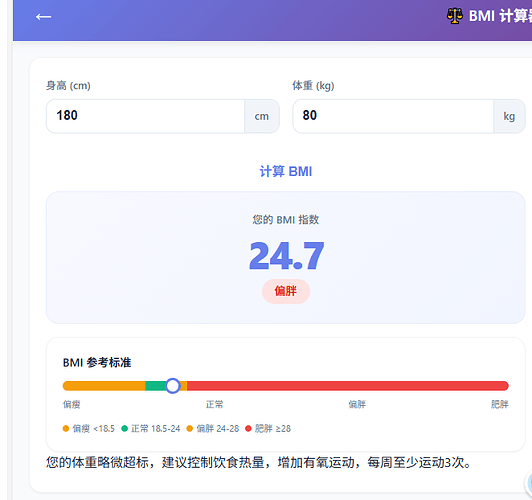Click the 24.7 BMI result value
Image resolution: width=532 pixels, height=500 pixels.
click(286, 256)
